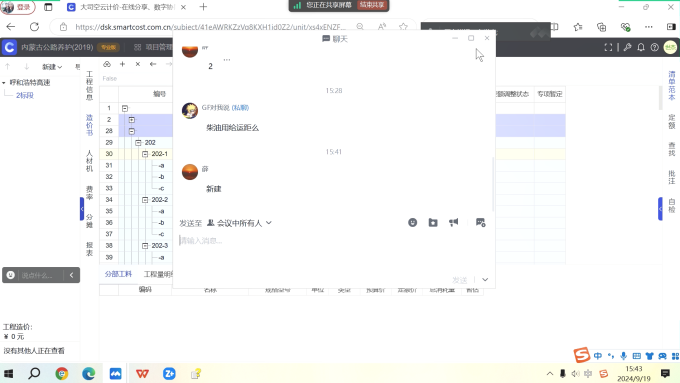Select the 2标段 tree item
680x383 pixels.
click(25, 95)
